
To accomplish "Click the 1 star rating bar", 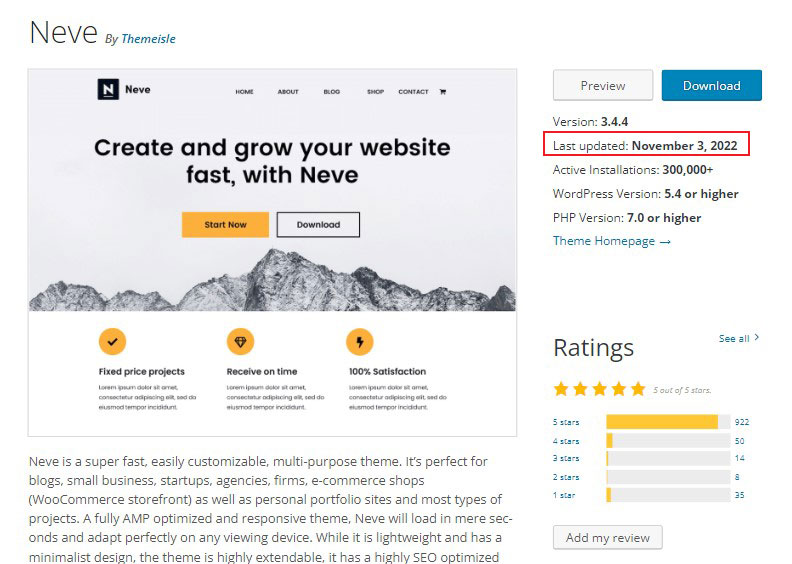I will click(668, 495).
